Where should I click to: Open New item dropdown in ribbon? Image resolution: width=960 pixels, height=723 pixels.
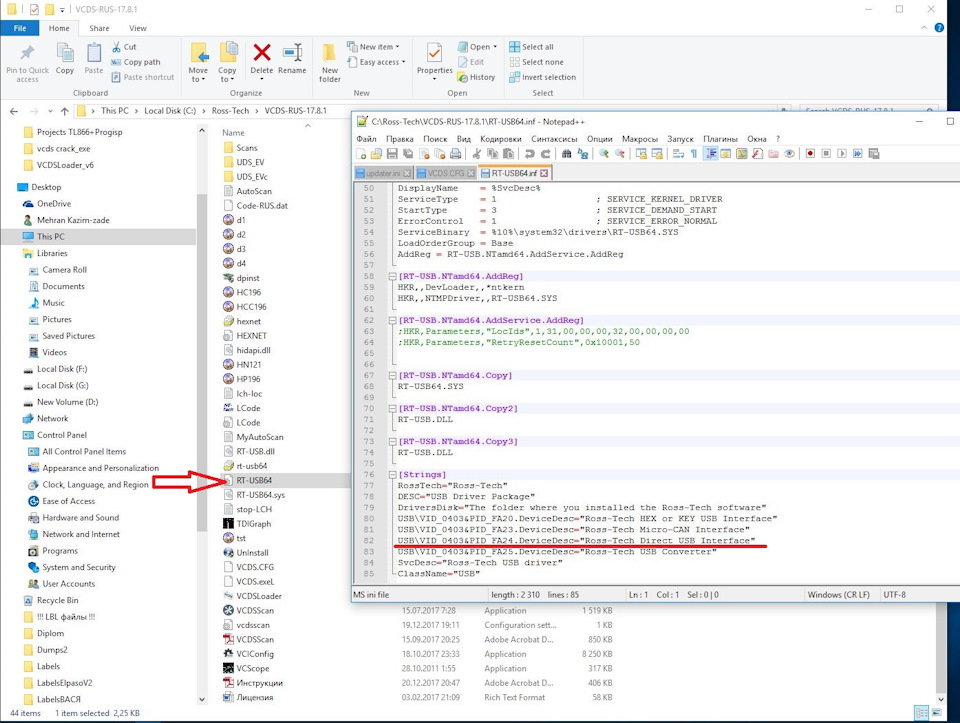click(373, 47)
